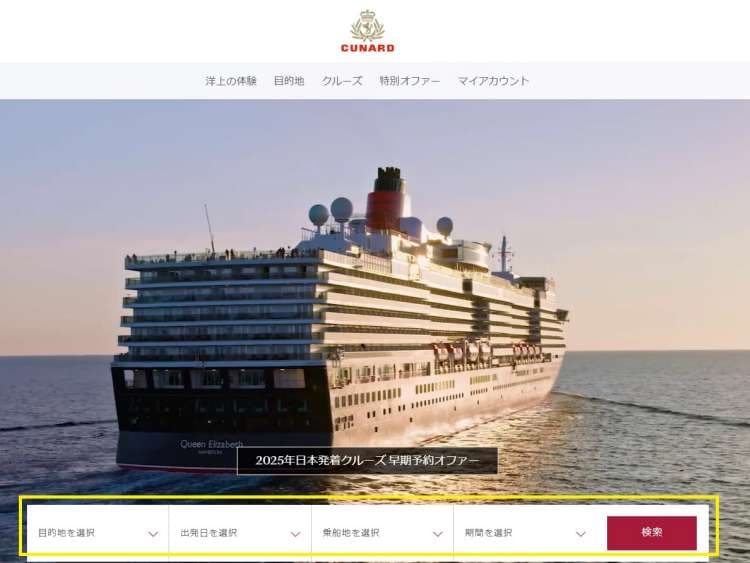Expand the 乗船地を選択 dropdown

383,533
